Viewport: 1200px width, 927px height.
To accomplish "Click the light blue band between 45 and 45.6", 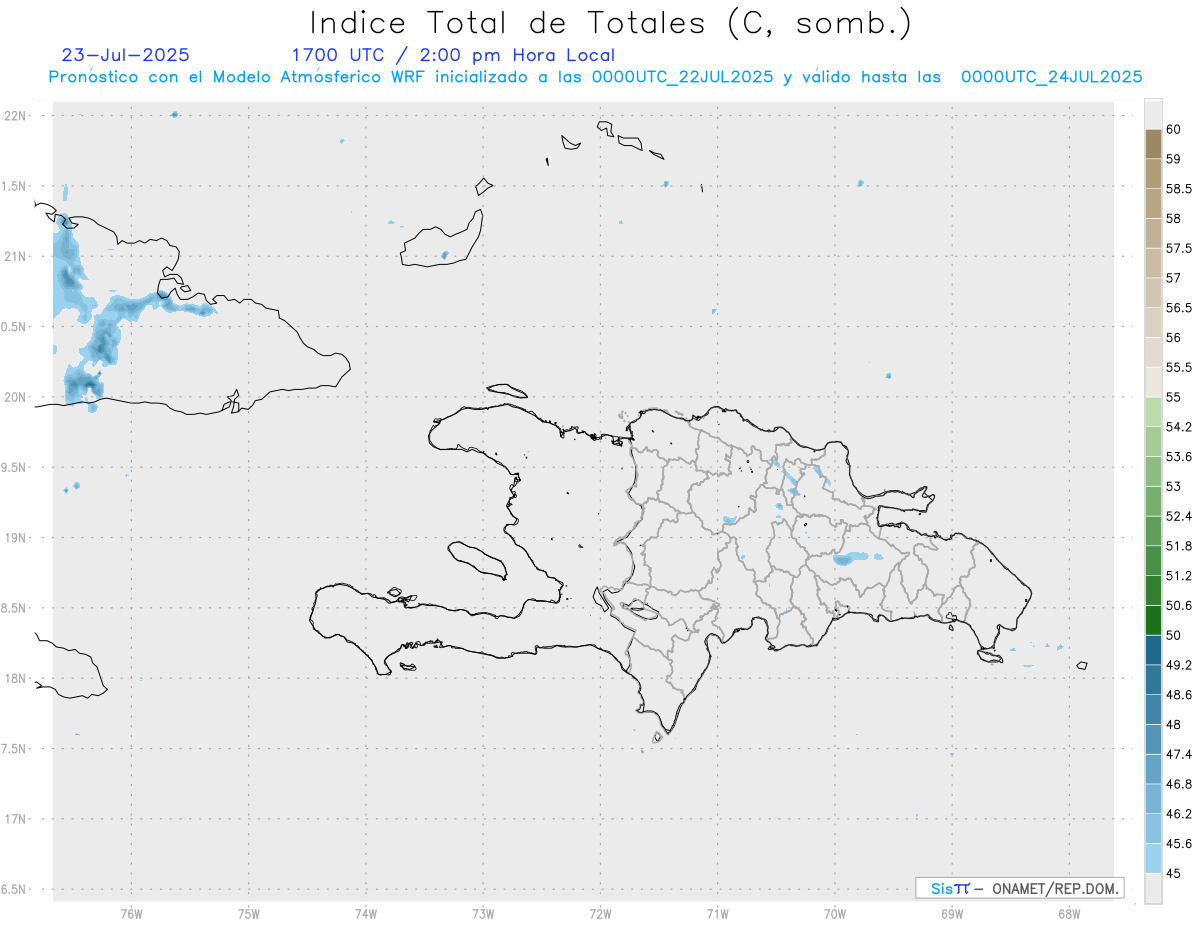I will coord(1153,858).
